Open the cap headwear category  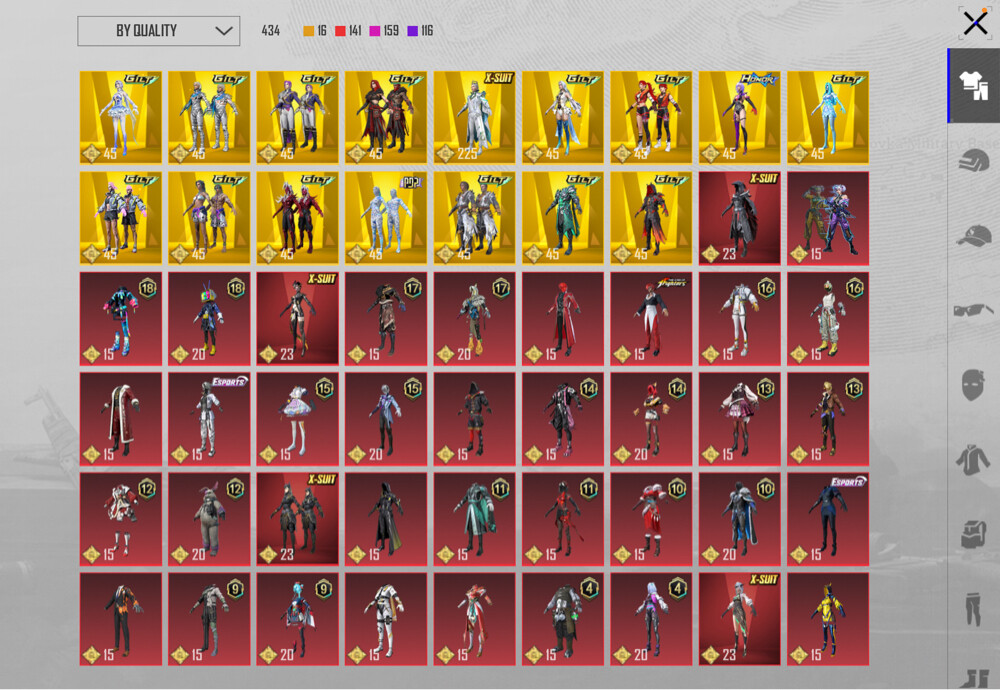coord(973,236)
